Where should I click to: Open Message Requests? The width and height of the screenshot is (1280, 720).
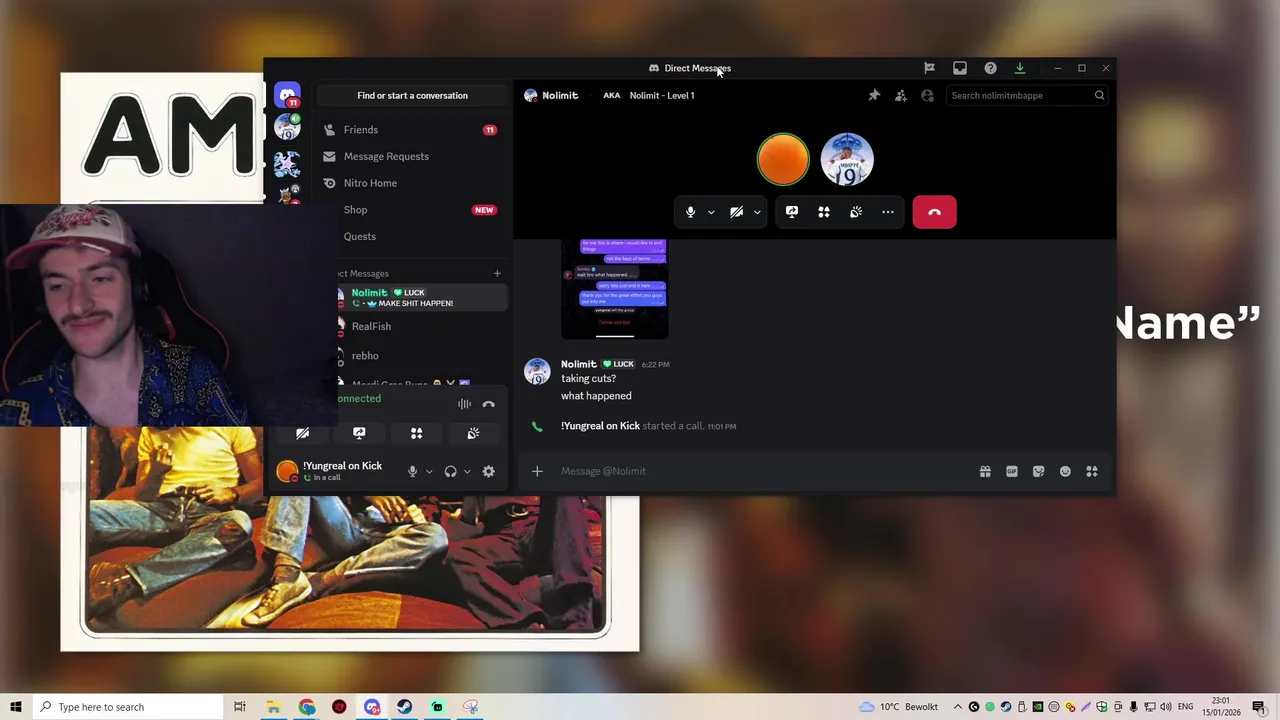click(412, 156)
